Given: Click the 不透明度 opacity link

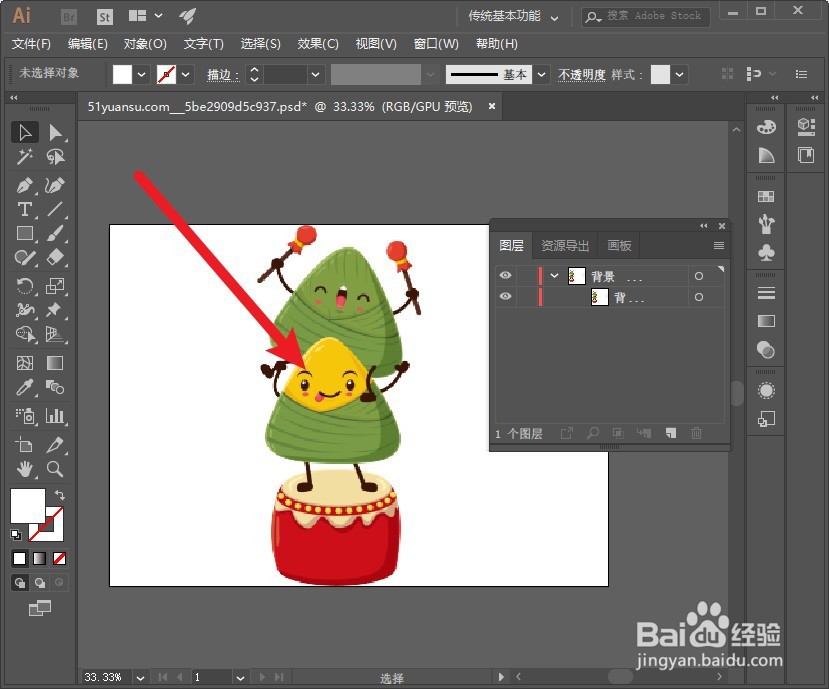Looking at the screenshot, I should (582, 75).
